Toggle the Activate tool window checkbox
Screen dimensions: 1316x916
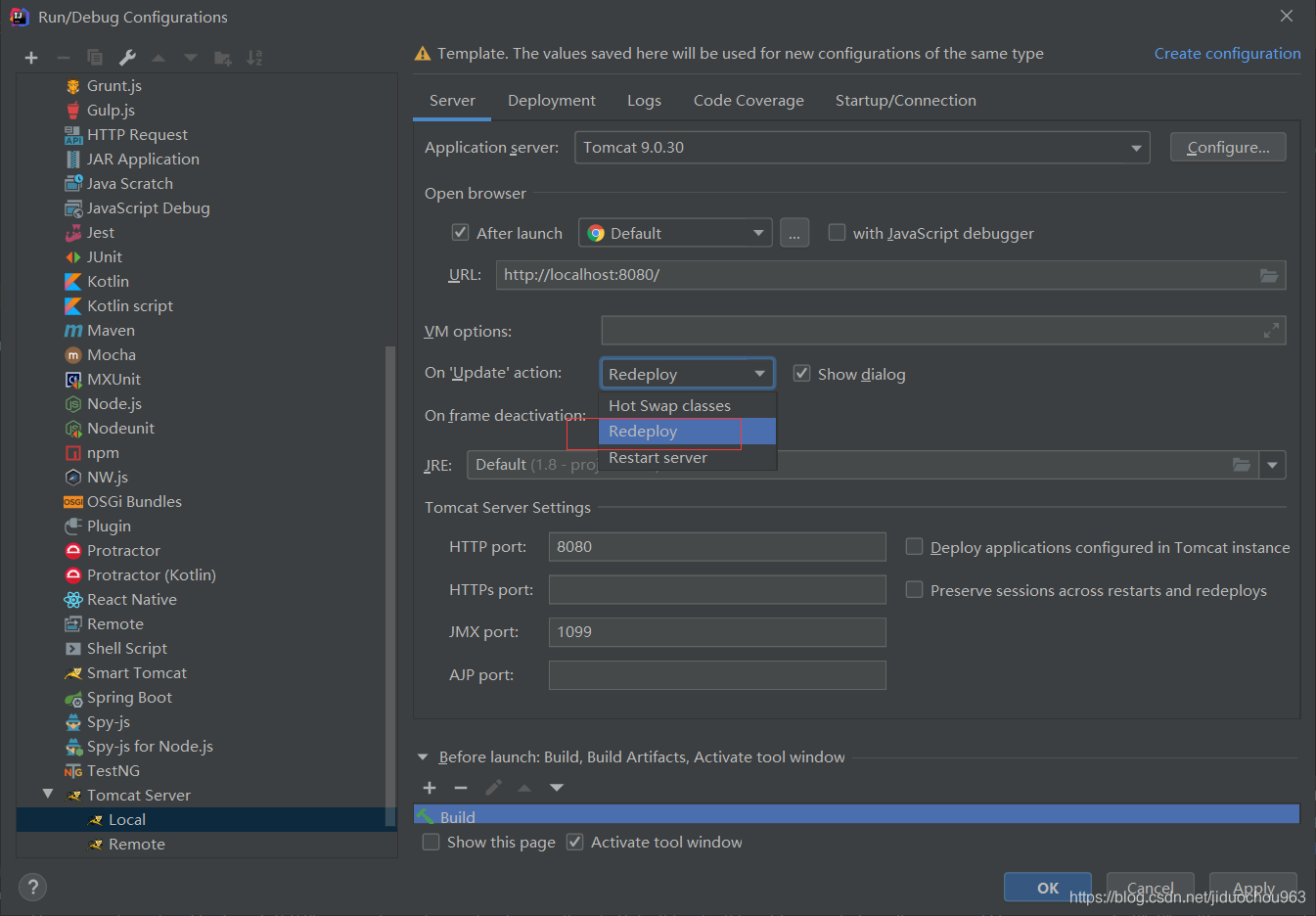(x=575, y=843)
